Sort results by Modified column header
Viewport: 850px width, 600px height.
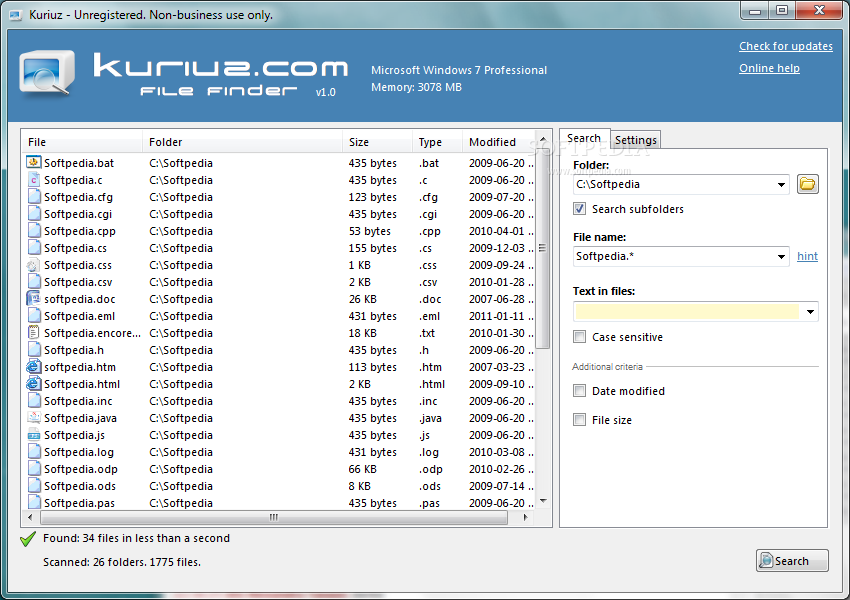[499, 142]
